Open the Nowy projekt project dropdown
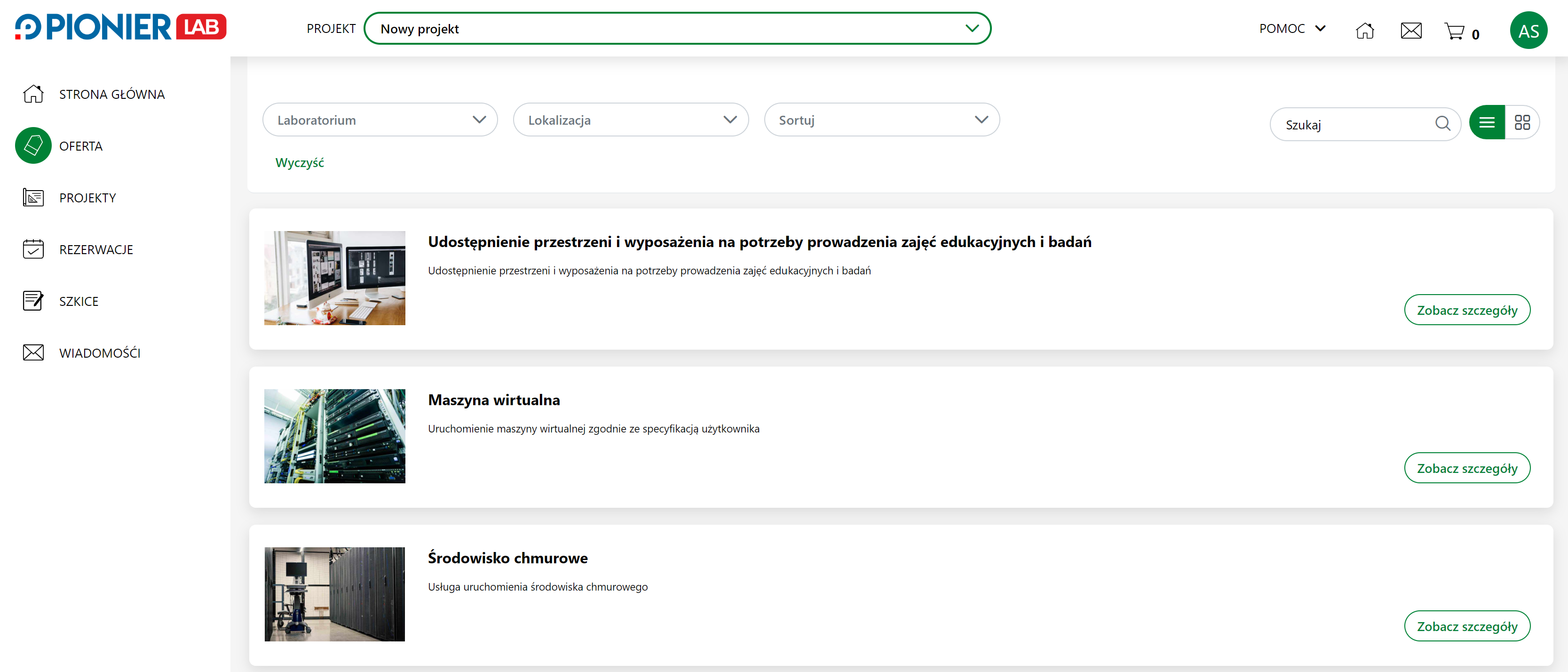 677,28
